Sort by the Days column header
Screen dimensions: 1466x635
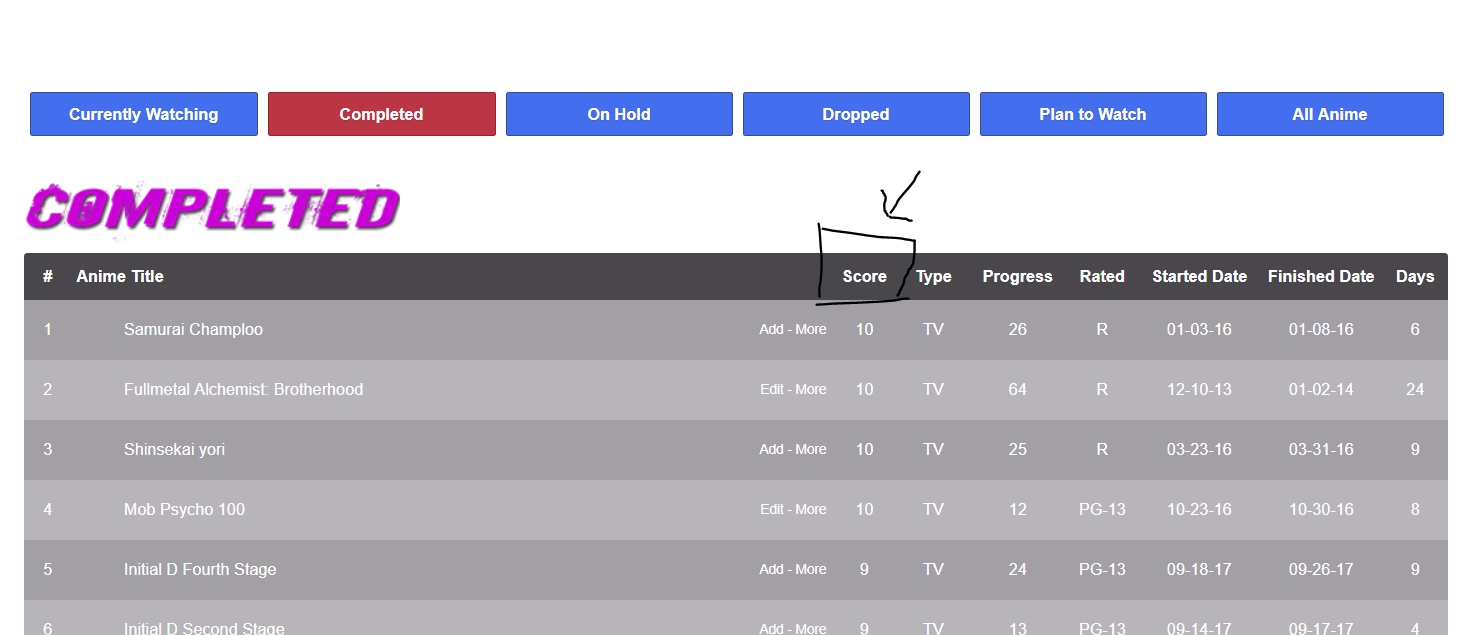point(1415,277)
